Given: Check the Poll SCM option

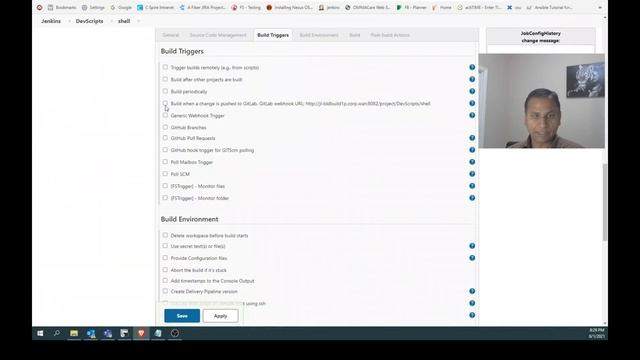Looking at the screenshot, I should [165, 174].
